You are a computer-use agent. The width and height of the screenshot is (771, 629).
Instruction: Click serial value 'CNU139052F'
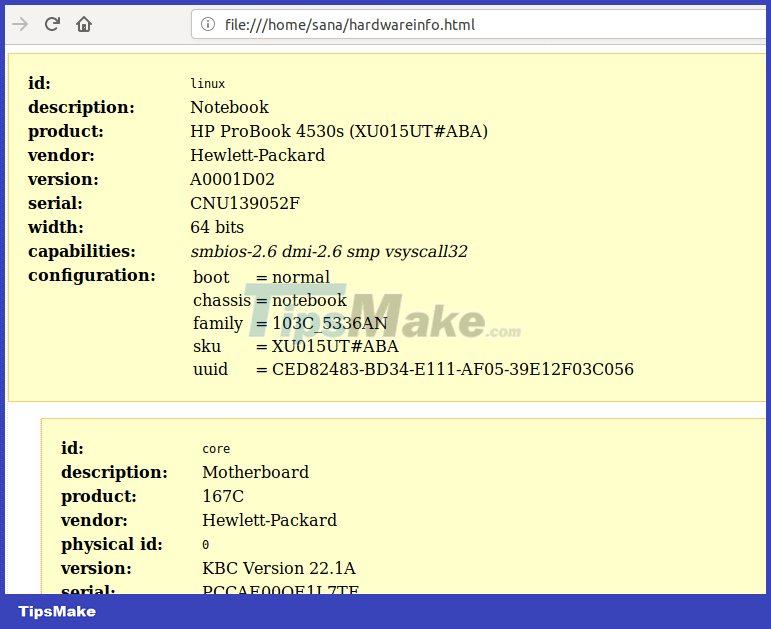245,204
